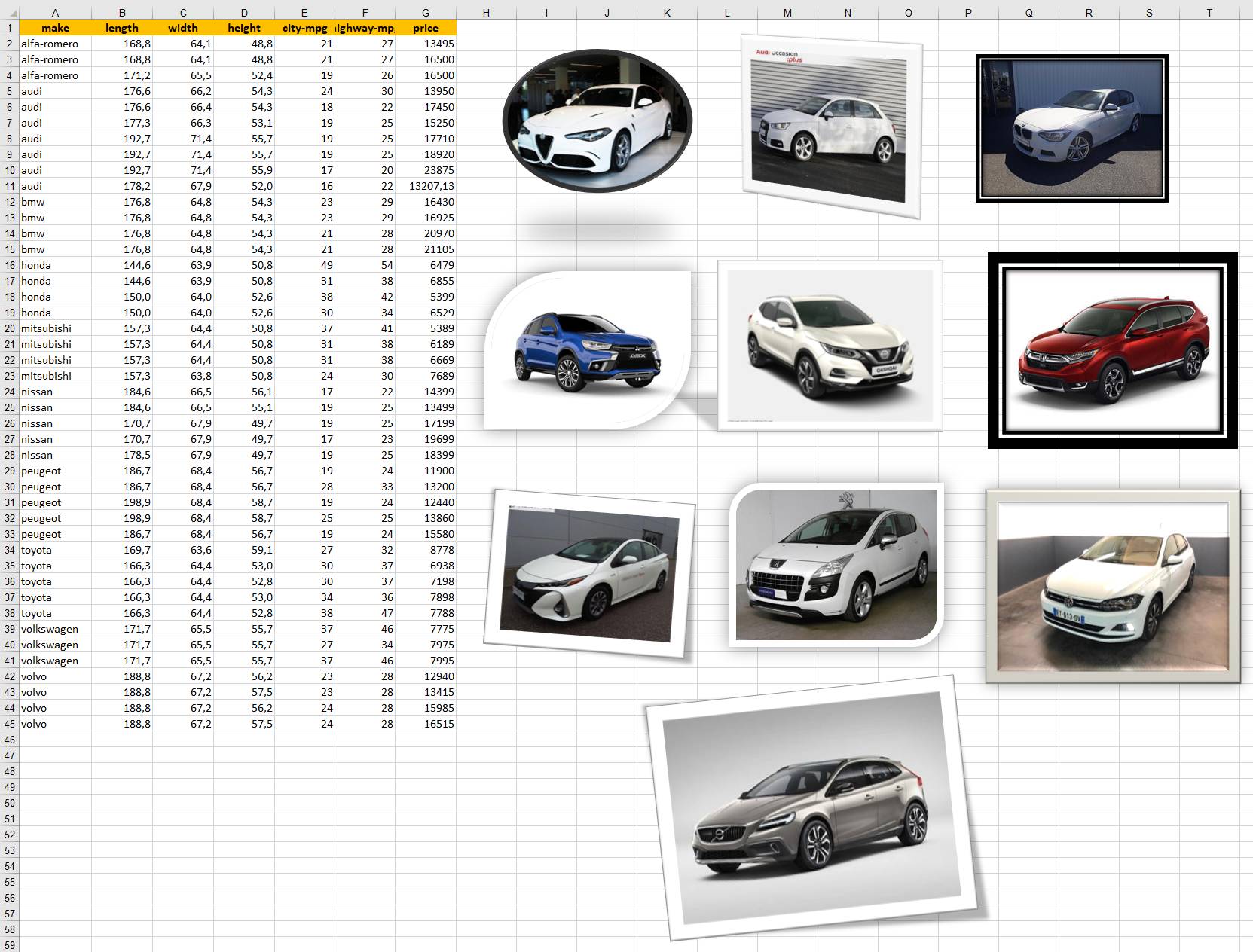Select the cell containing price 13207,13
Screen dimensions: 1253x952
426,186
